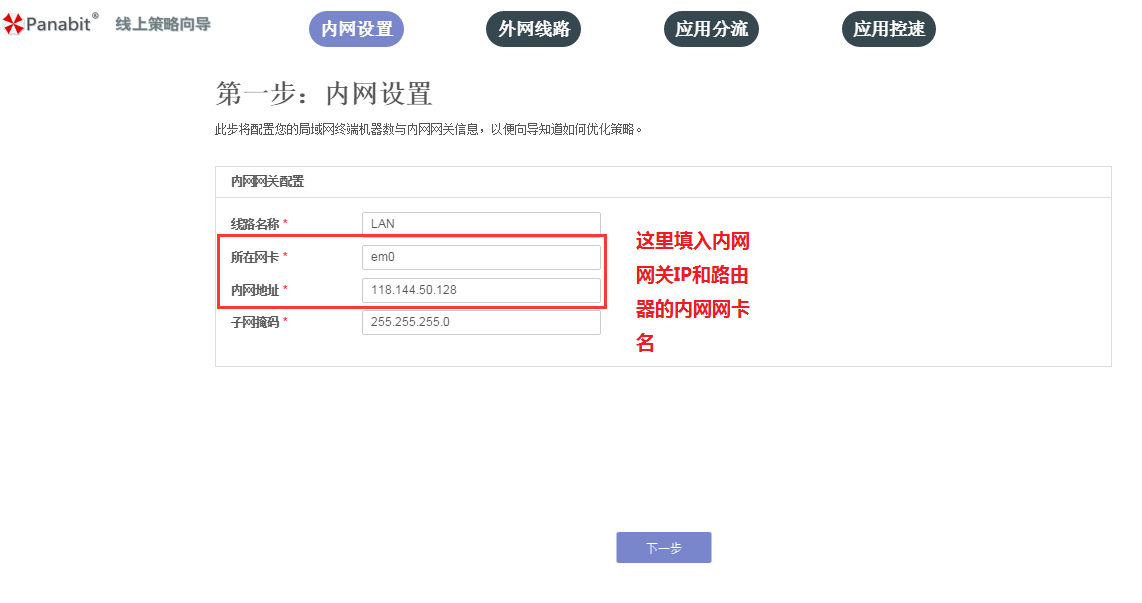Click the 线路名称 field label
Viewport: 1142px width, 603px height.
[x=255, y=224]
